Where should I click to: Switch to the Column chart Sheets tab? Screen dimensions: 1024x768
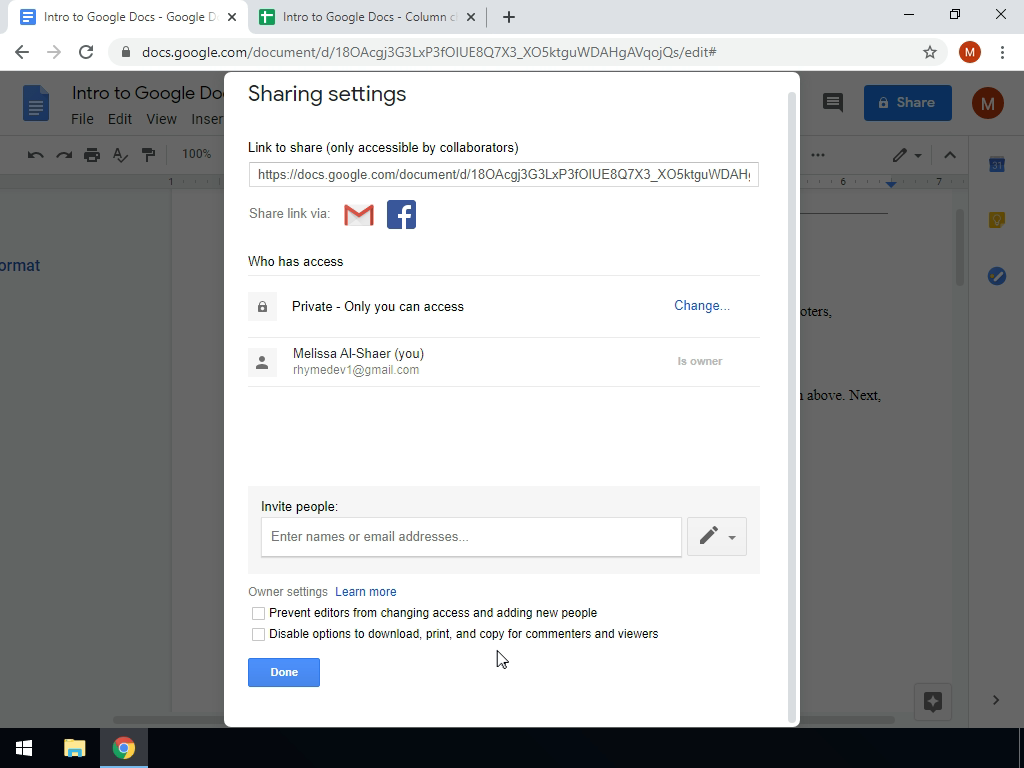coord(367,17)
